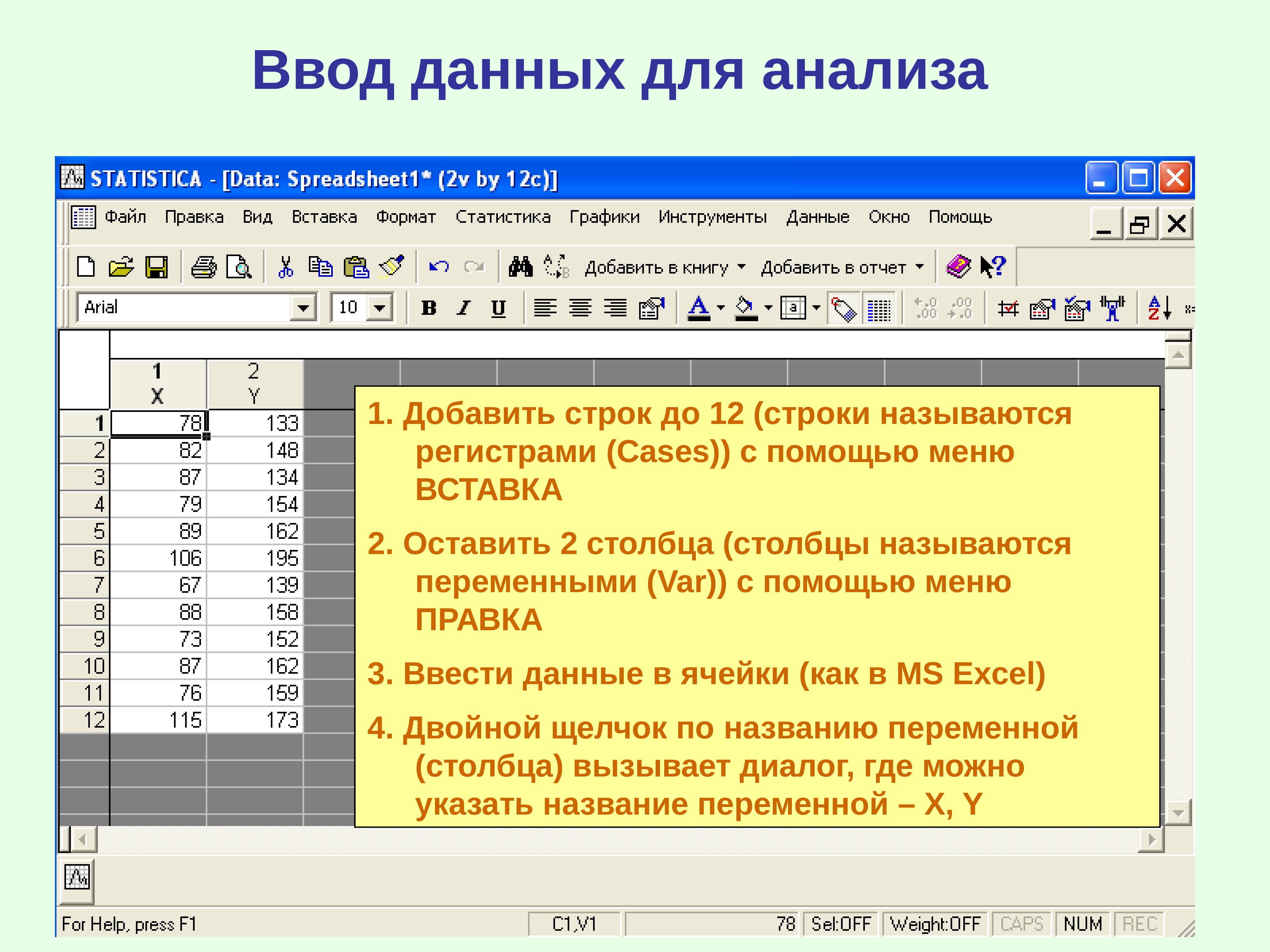
Task: Select the Y variable column header
Action: click(254, 385)
